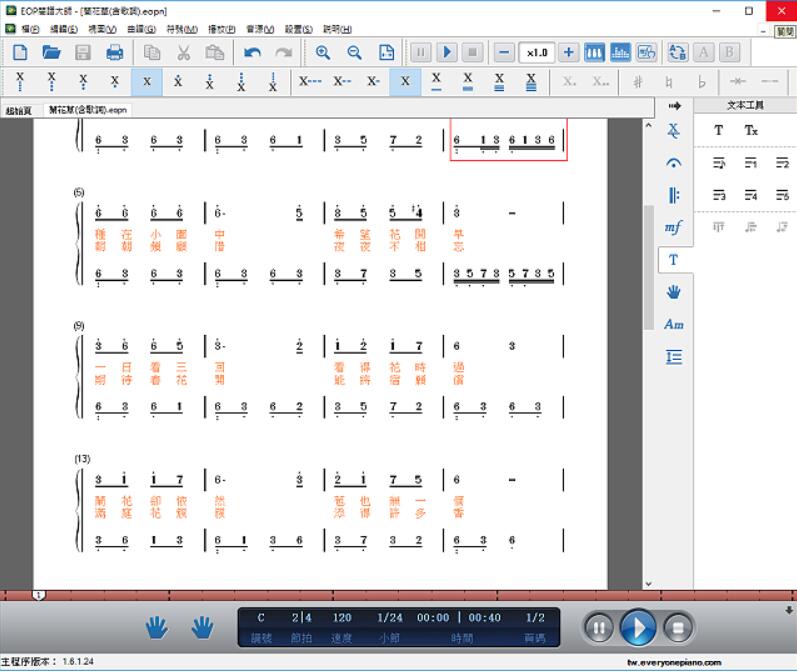Click the plain T text option
797x672 pixels.
coord(718,131)
